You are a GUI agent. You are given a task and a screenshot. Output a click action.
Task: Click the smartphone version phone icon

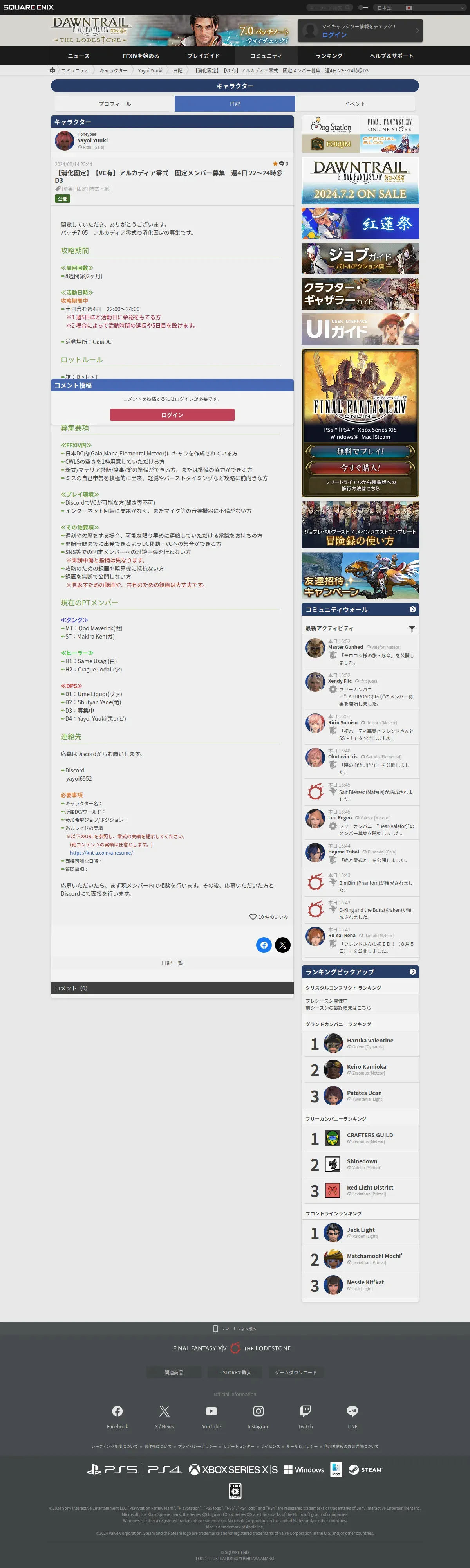tap(215, 1329)
